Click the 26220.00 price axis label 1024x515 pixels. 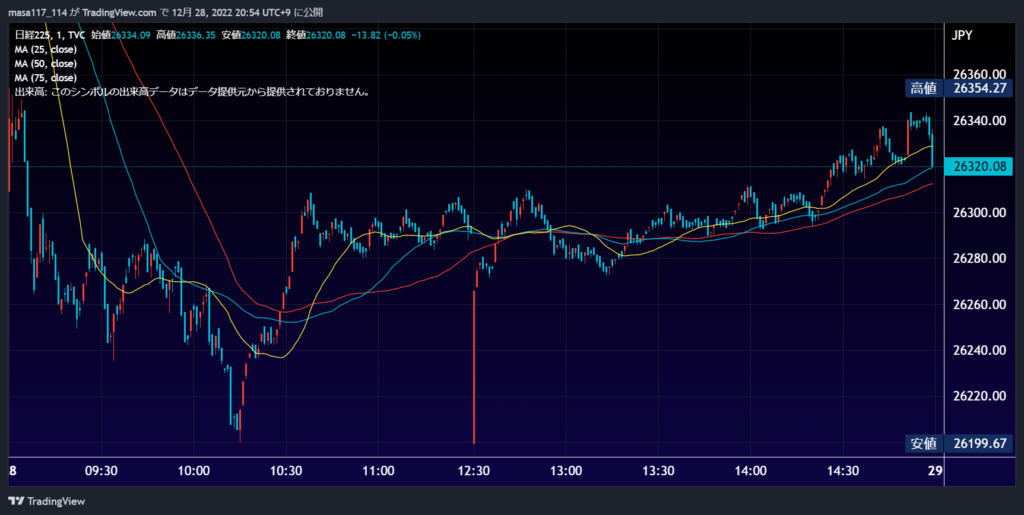tap(978, 396)
